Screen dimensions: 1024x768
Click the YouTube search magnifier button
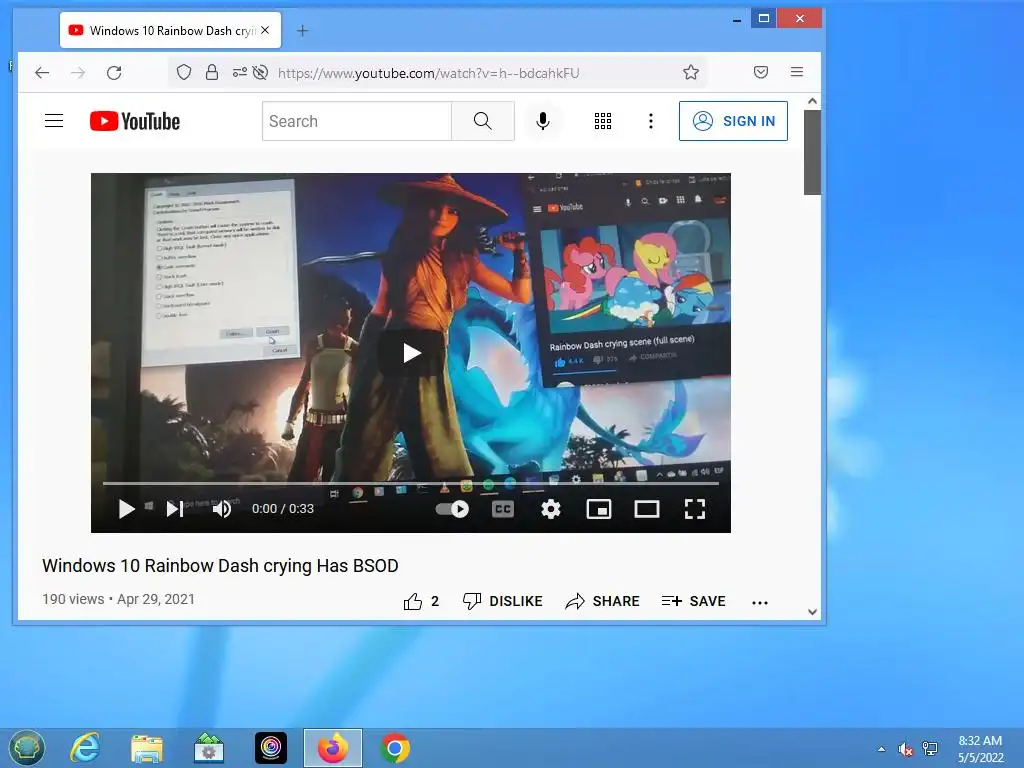[483, 121]
